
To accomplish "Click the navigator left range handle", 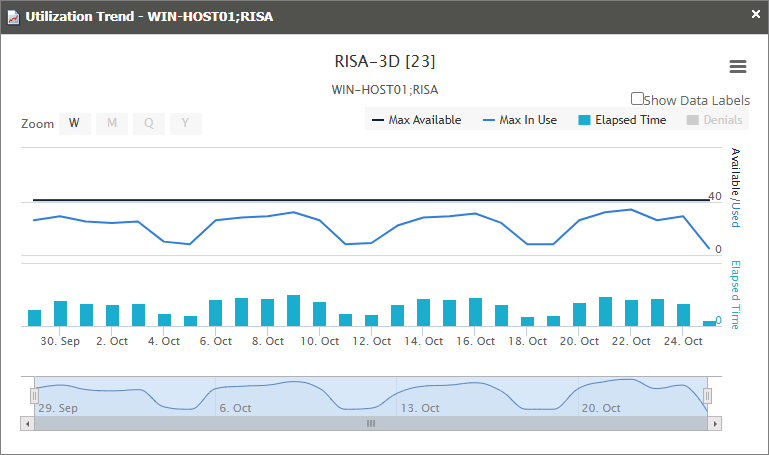I will click(34, 397).
